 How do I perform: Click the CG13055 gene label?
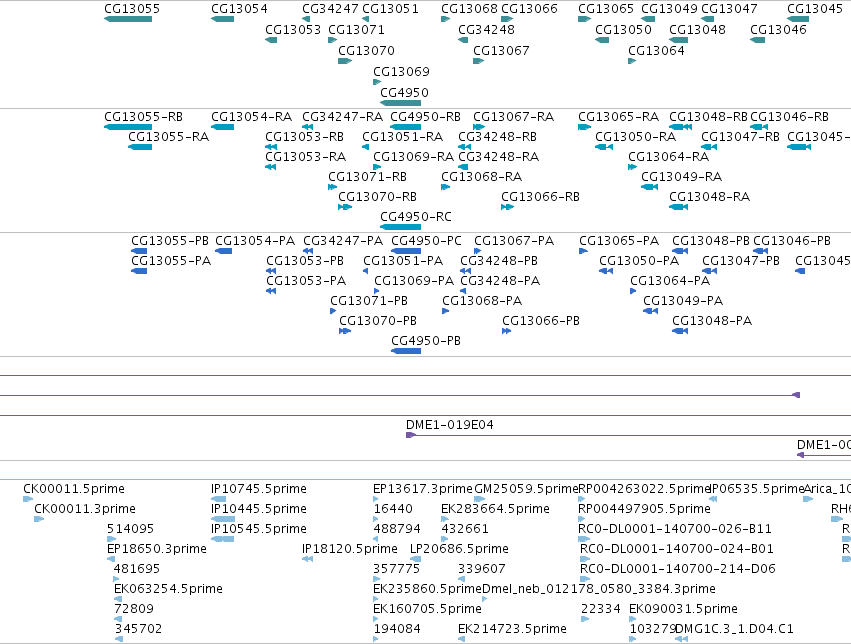(x=132, y=9)
